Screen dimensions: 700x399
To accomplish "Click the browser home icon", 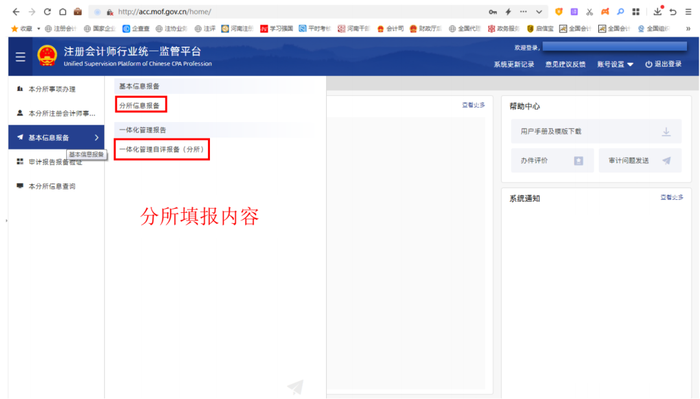I will tap(62, 12).
